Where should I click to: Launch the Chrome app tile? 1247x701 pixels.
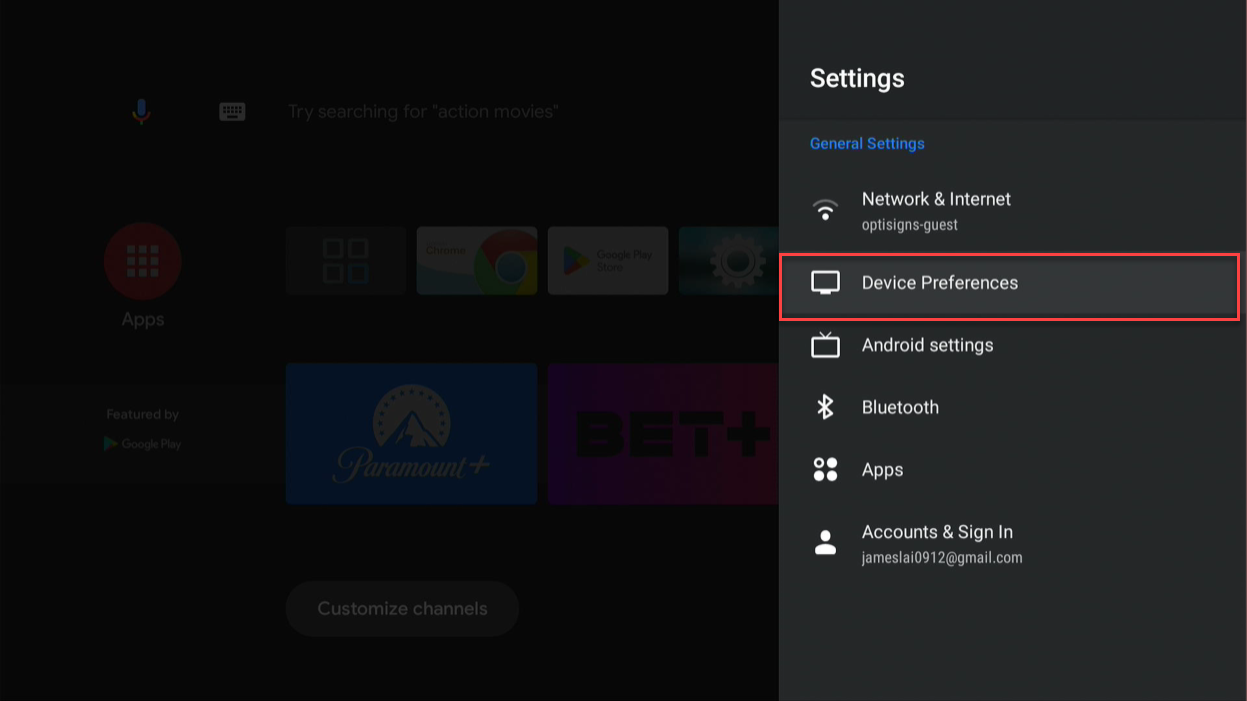pyautogui.click(x=477, y=260)
